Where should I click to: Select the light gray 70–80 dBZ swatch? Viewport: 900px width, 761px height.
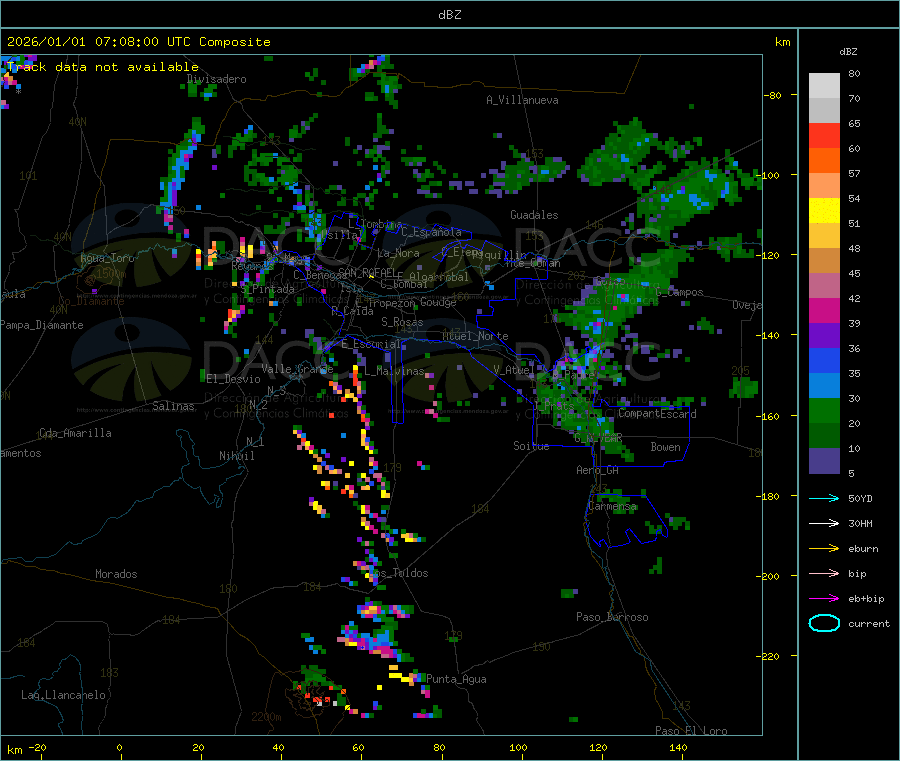coord(824,86)
